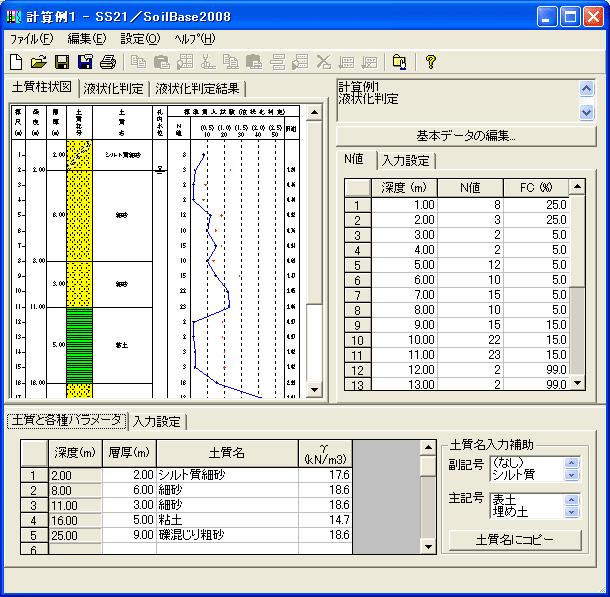
Task: Click 主記号 list down arrow
Action: pyautogui.click(x=571, y=512)
